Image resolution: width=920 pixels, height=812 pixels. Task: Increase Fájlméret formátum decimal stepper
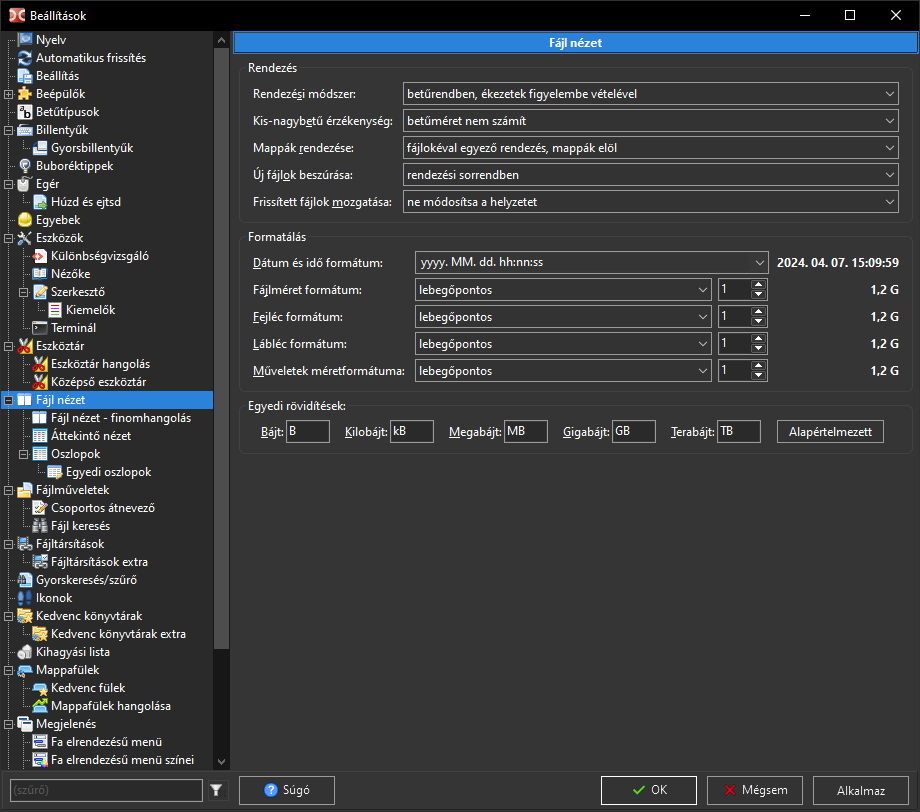coord(759,285)
